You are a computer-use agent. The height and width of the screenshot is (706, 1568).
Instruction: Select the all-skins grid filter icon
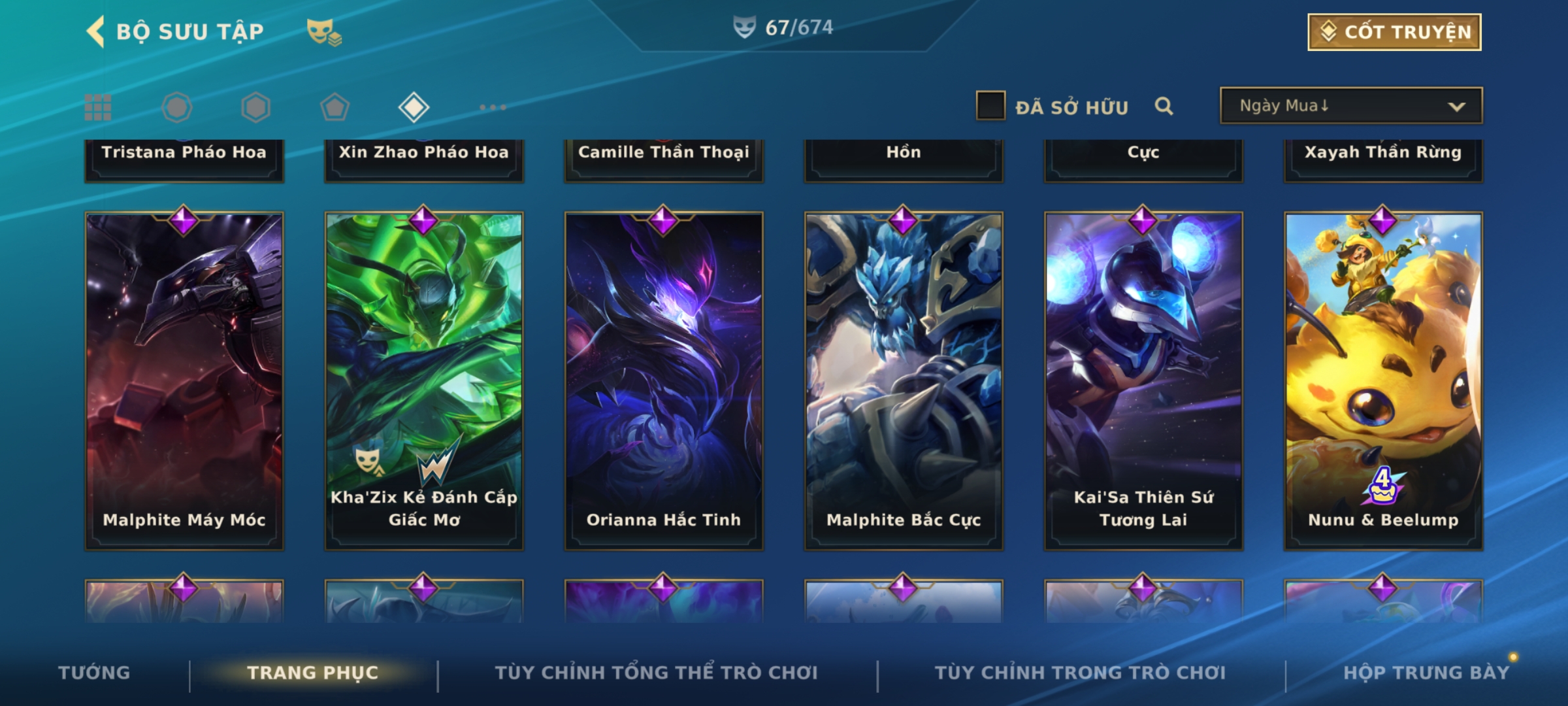point(98,107)
